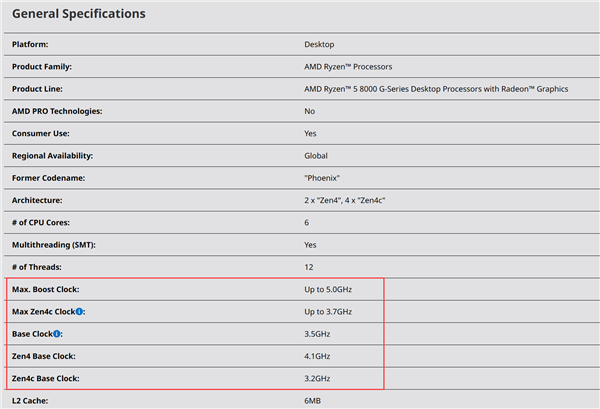Click the Up to 3.7GHz value
Screen dimensions: 600x409
(328, 312)
